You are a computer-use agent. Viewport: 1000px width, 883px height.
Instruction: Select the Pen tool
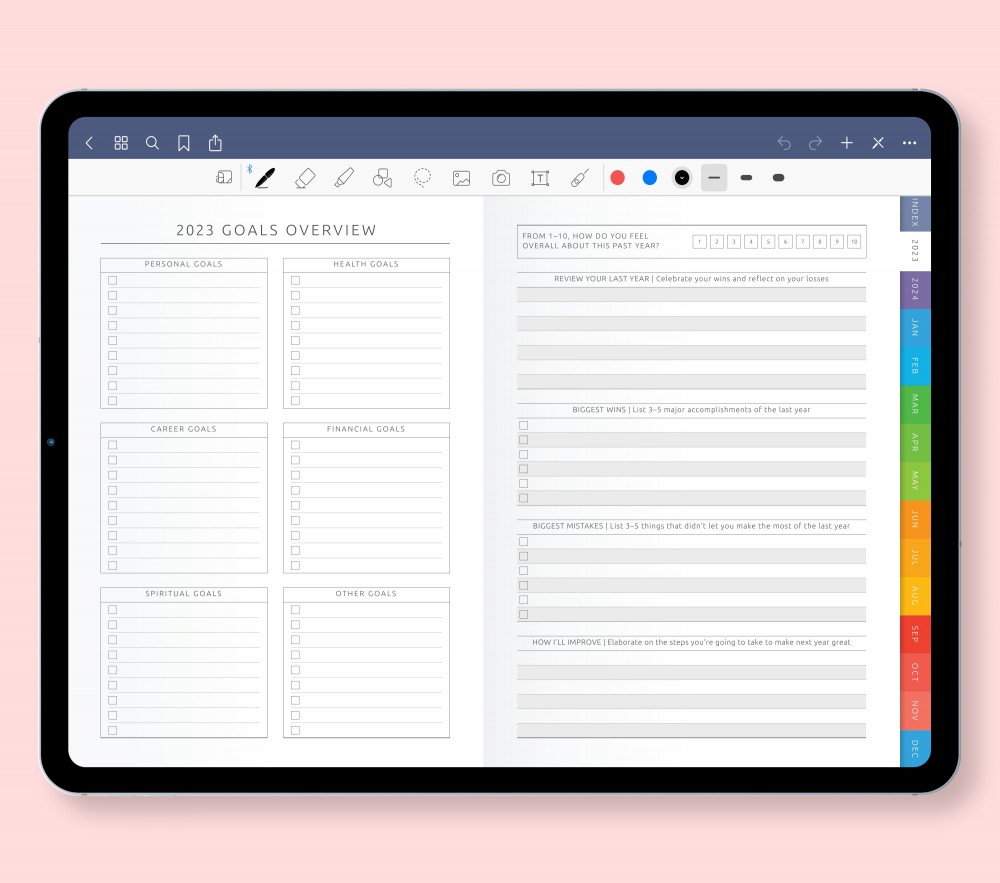click(265, 178)
